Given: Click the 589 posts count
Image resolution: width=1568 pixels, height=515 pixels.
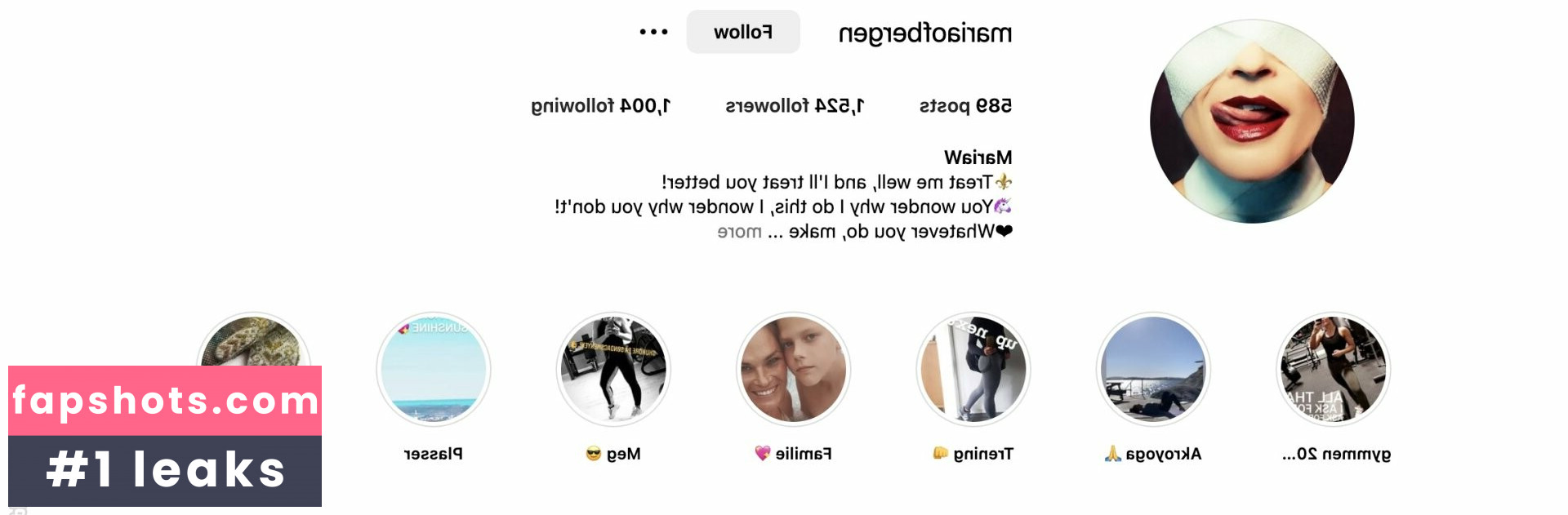Looking at the screenshot, I should tap(965, 106).
